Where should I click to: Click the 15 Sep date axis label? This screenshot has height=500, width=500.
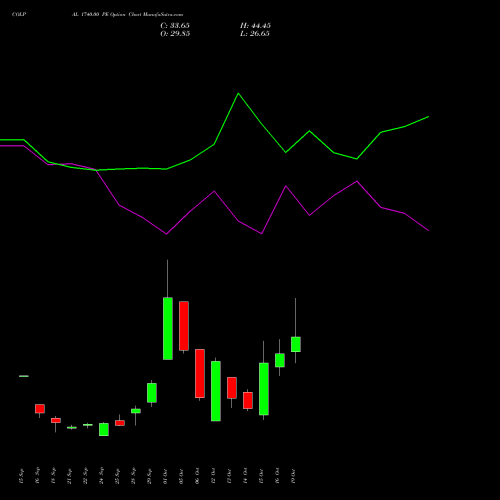[22, 476]
